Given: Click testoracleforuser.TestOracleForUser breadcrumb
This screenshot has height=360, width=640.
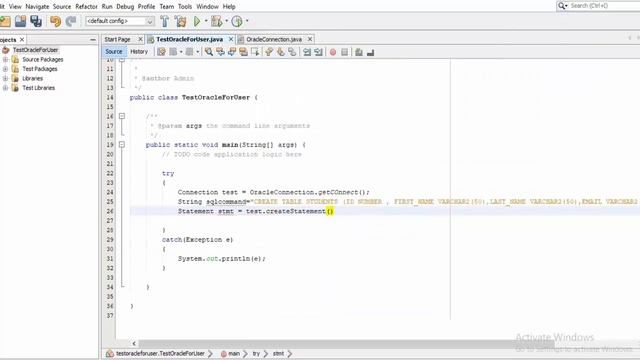Looking at the screenshot, I should click(160, 353).
